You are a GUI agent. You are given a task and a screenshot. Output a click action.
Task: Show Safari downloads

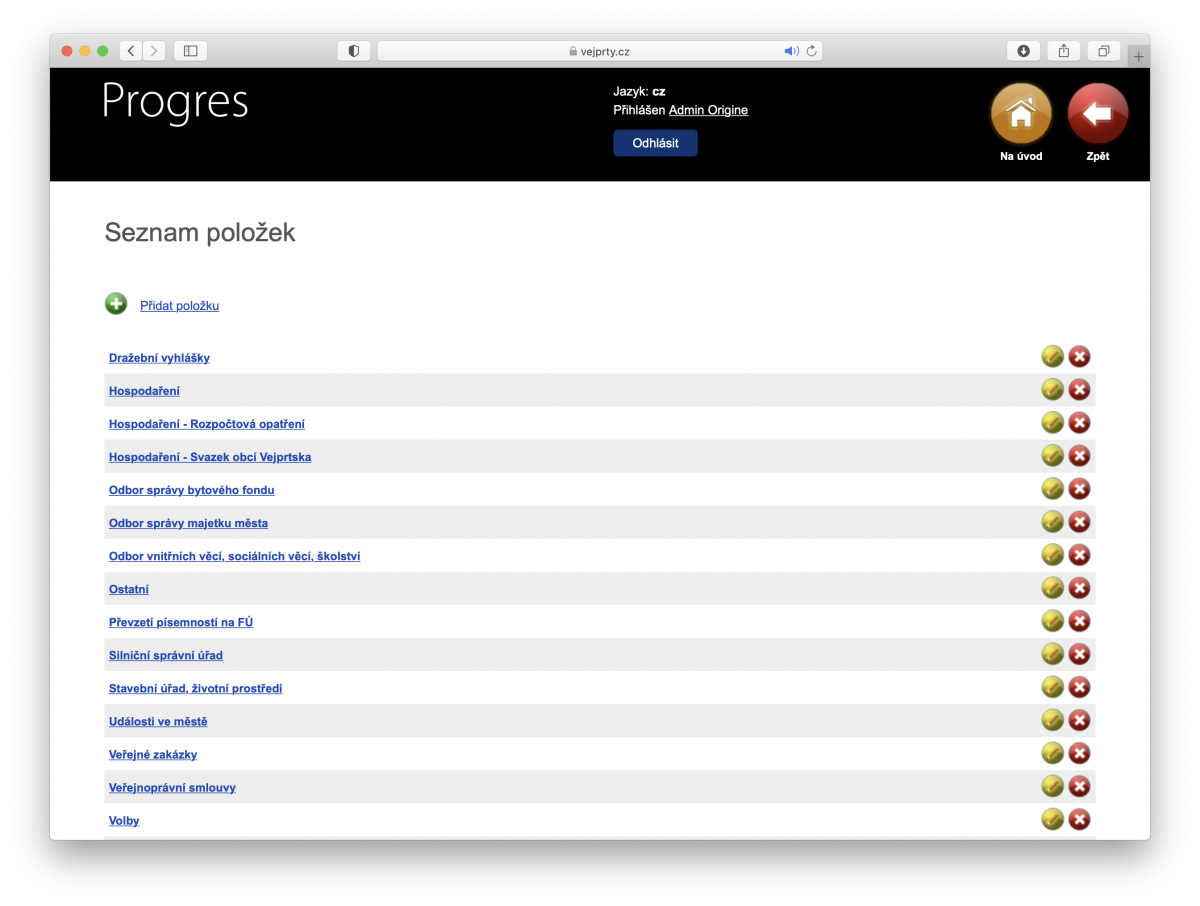(1024, 51)
